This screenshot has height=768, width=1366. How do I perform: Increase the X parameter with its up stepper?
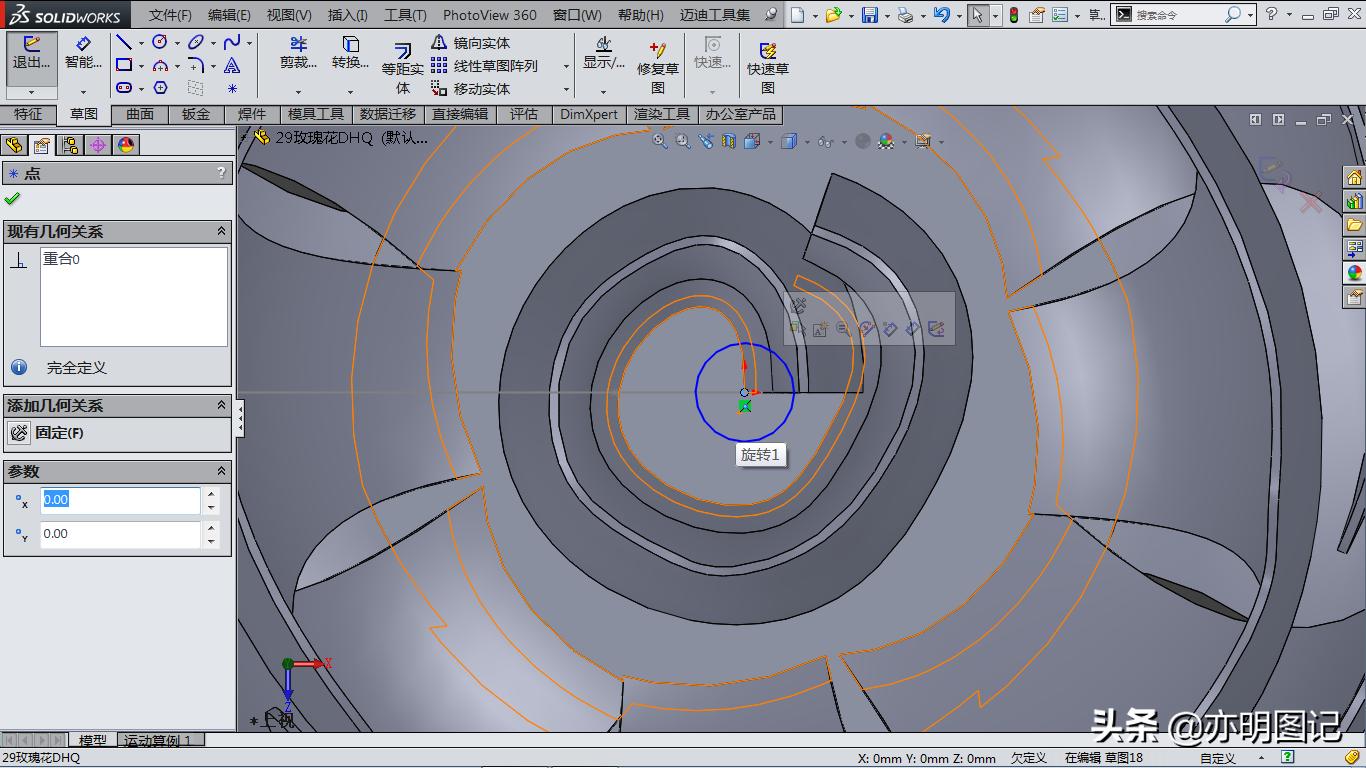click(210, 493)
